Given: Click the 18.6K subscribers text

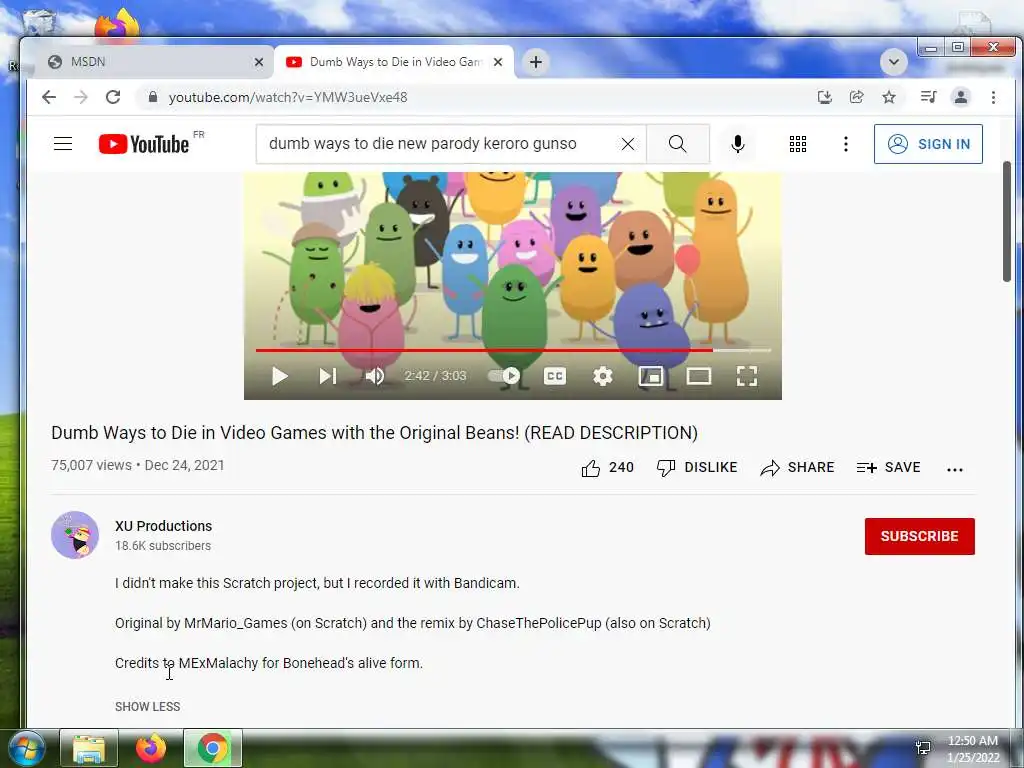Looking at the screenshot, I should (163, 545).
